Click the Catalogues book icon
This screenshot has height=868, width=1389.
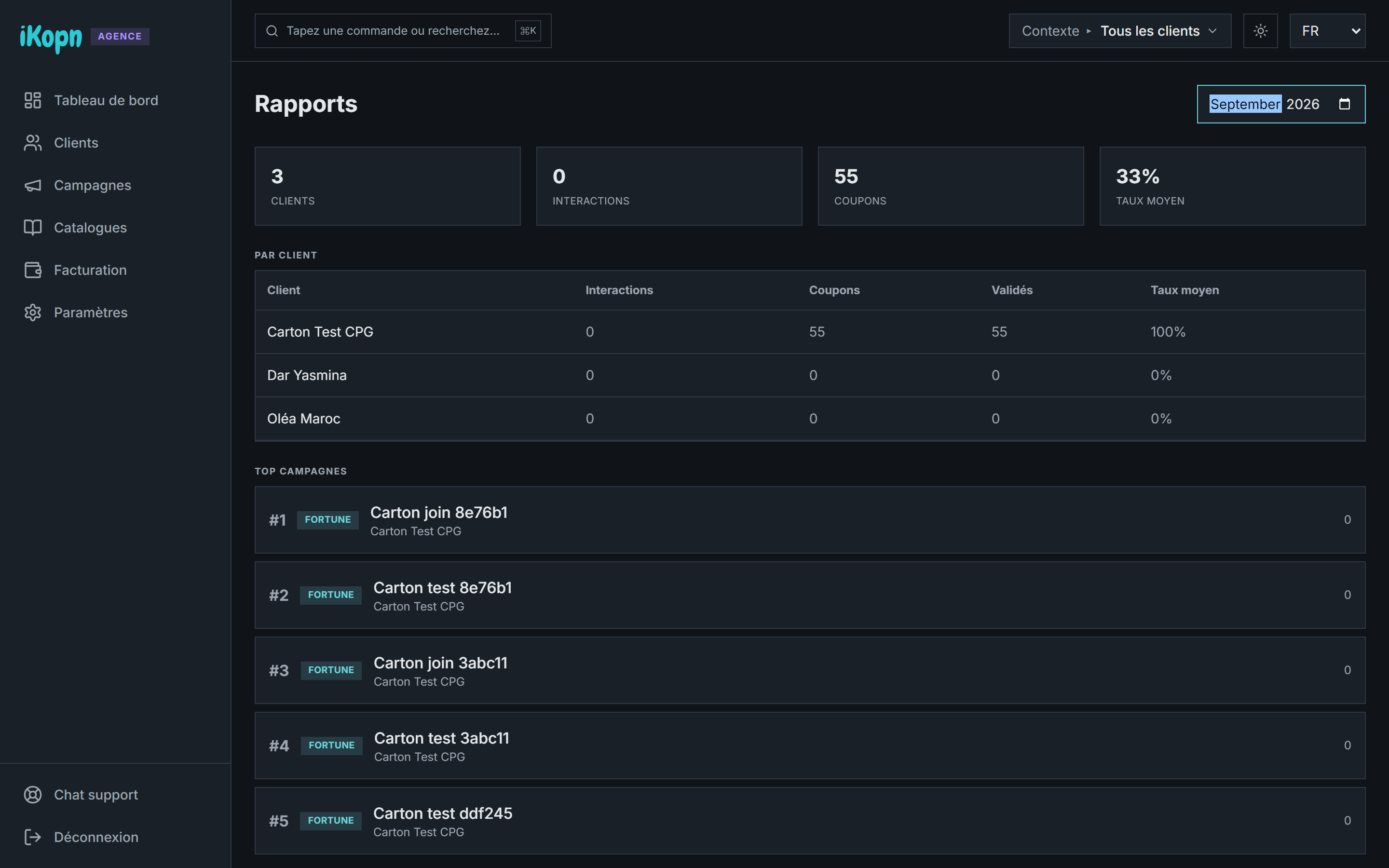33,228
